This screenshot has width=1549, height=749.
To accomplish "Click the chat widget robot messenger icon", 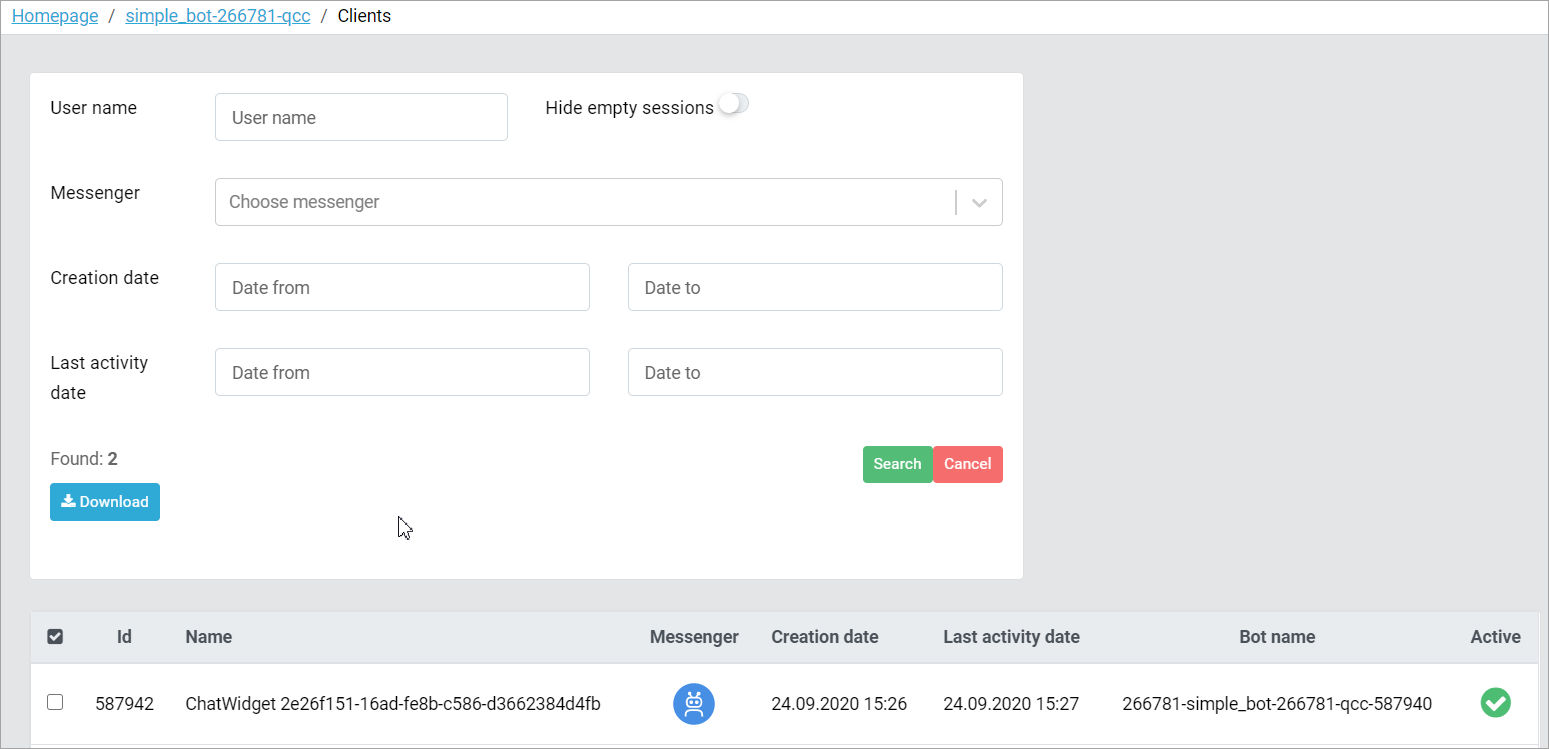I will click(x=693, y=704).
